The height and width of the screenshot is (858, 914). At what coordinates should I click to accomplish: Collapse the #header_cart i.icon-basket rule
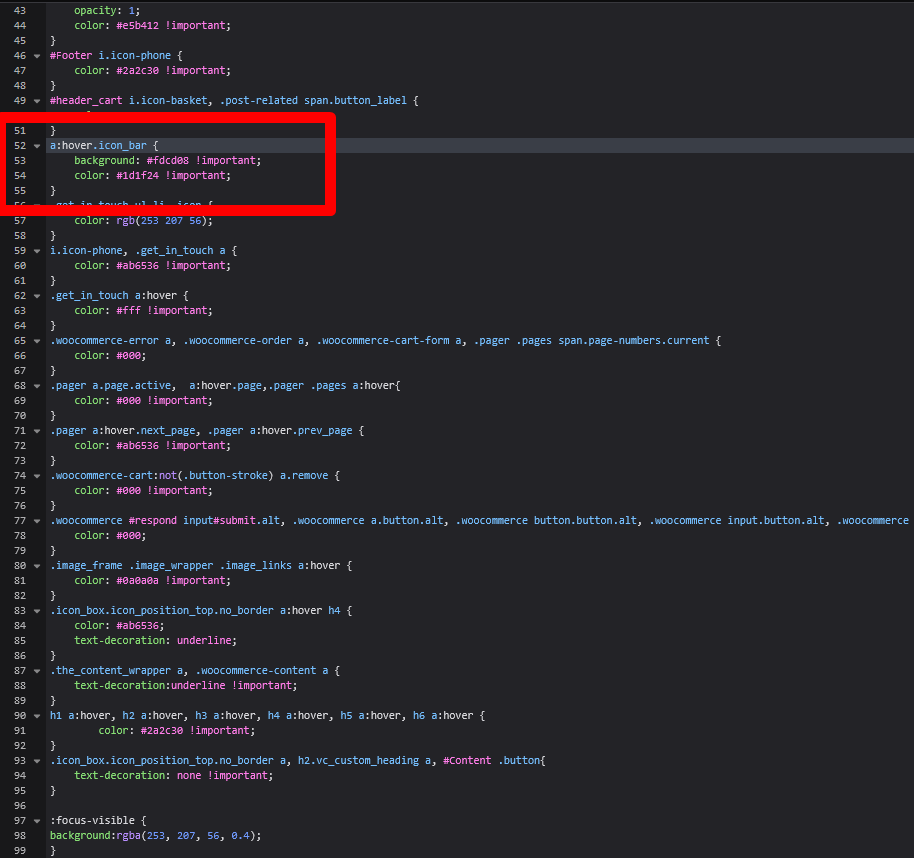(x=37, y=100)
